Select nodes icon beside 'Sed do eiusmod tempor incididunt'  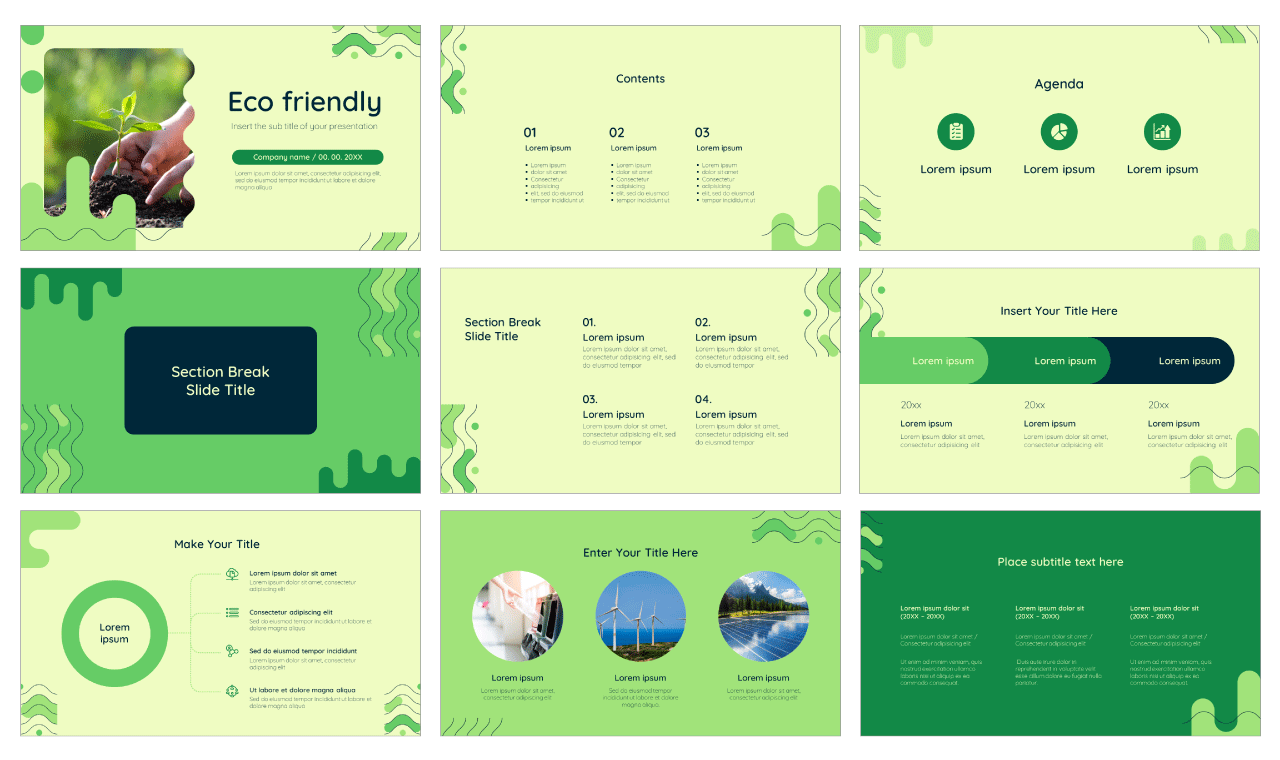(232, 651)
